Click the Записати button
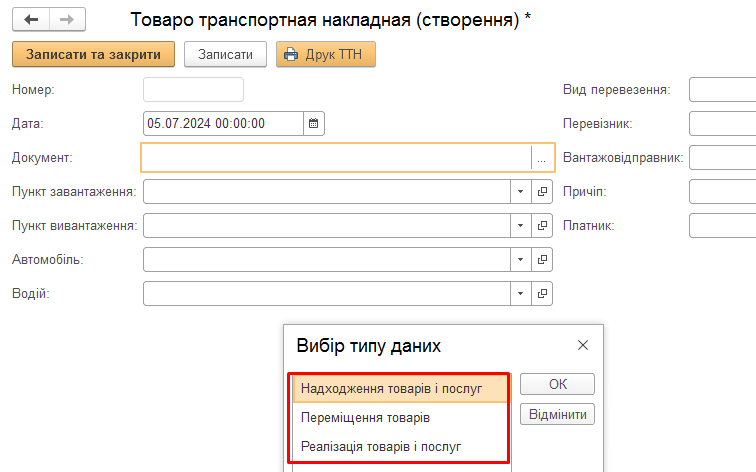The image size is (756, 472). 225,54
